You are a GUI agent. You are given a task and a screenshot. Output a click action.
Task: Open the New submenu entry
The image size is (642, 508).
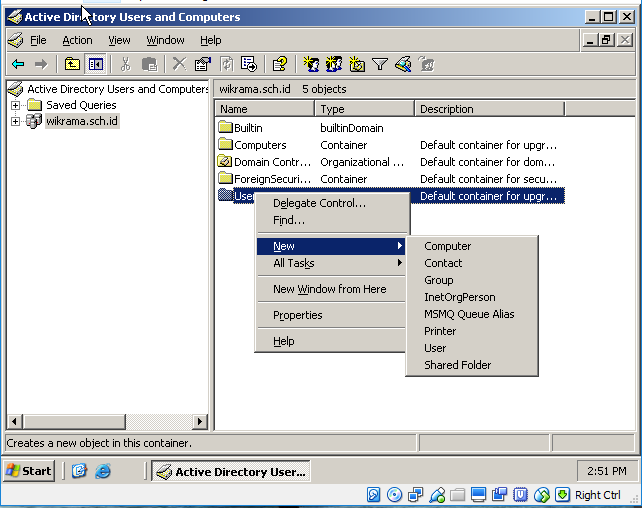(331, 246)
